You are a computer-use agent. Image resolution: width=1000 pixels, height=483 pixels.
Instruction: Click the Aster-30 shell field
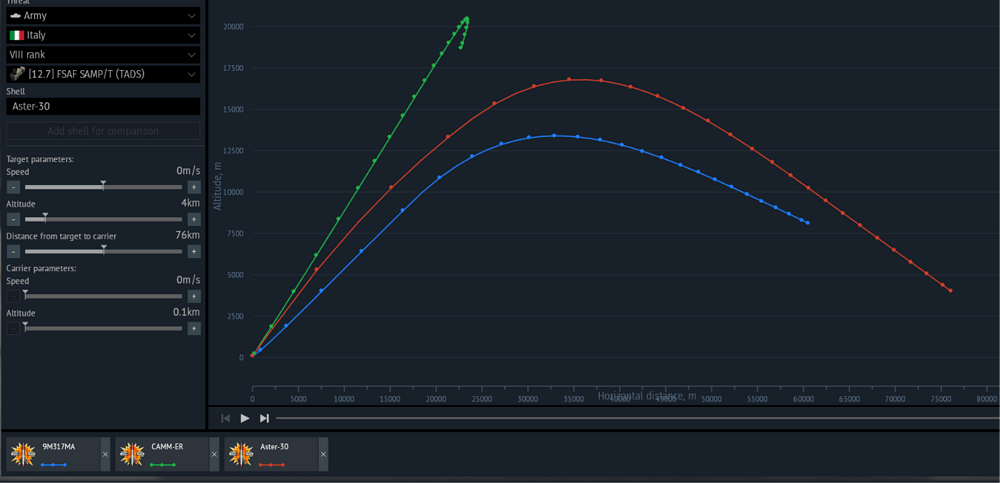pyautogui.click(x=103, y=107)
